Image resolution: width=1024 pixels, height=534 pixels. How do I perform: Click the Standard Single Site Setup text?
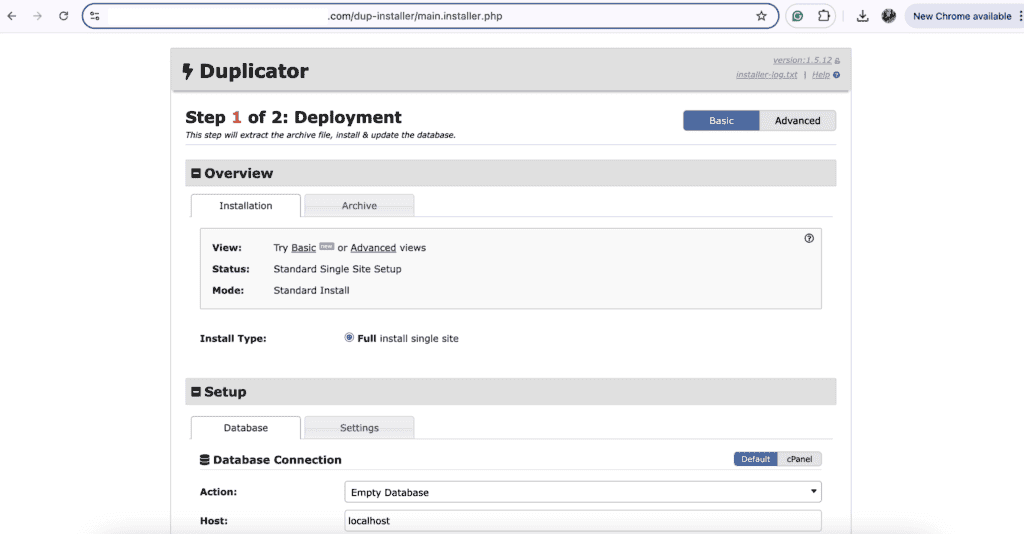click(337, 269)
